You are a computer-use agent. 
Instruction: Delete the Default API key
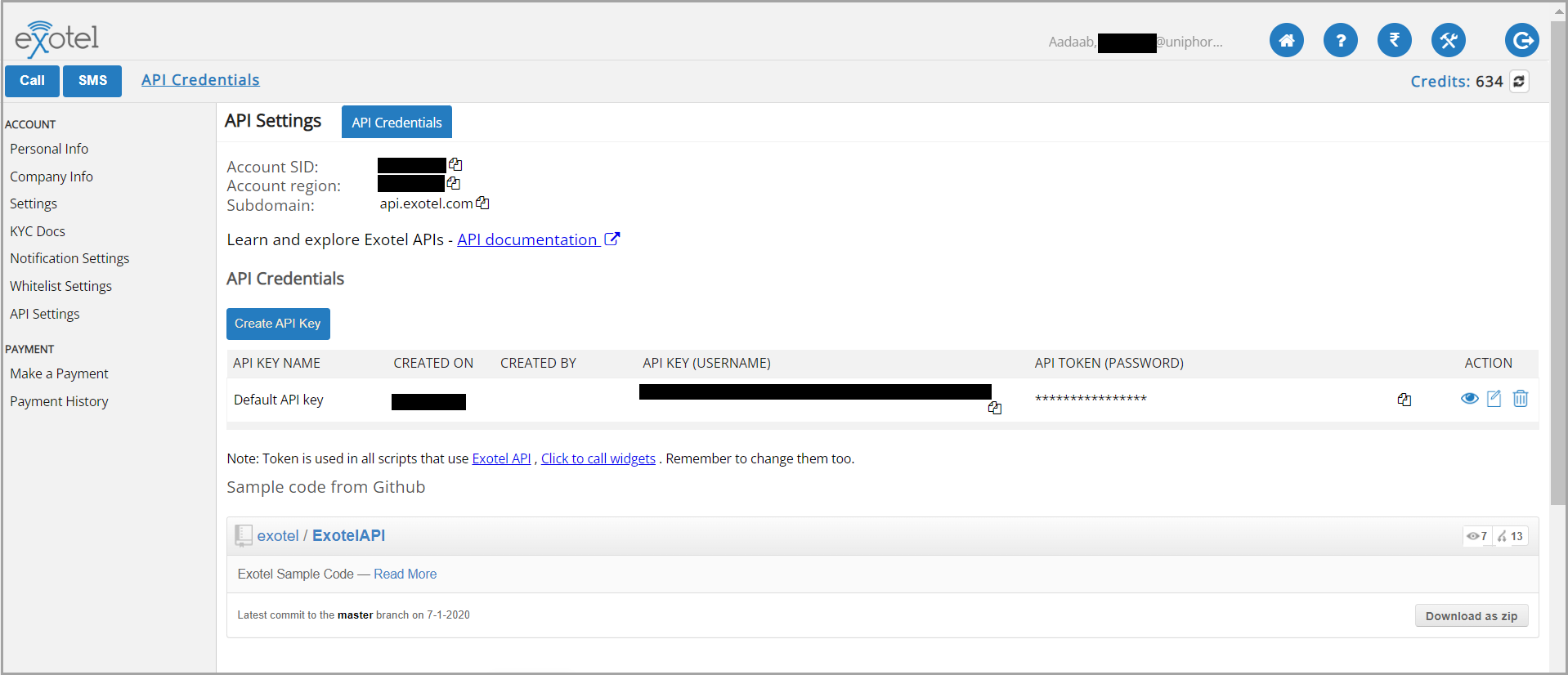click(x=1520, y=398)
